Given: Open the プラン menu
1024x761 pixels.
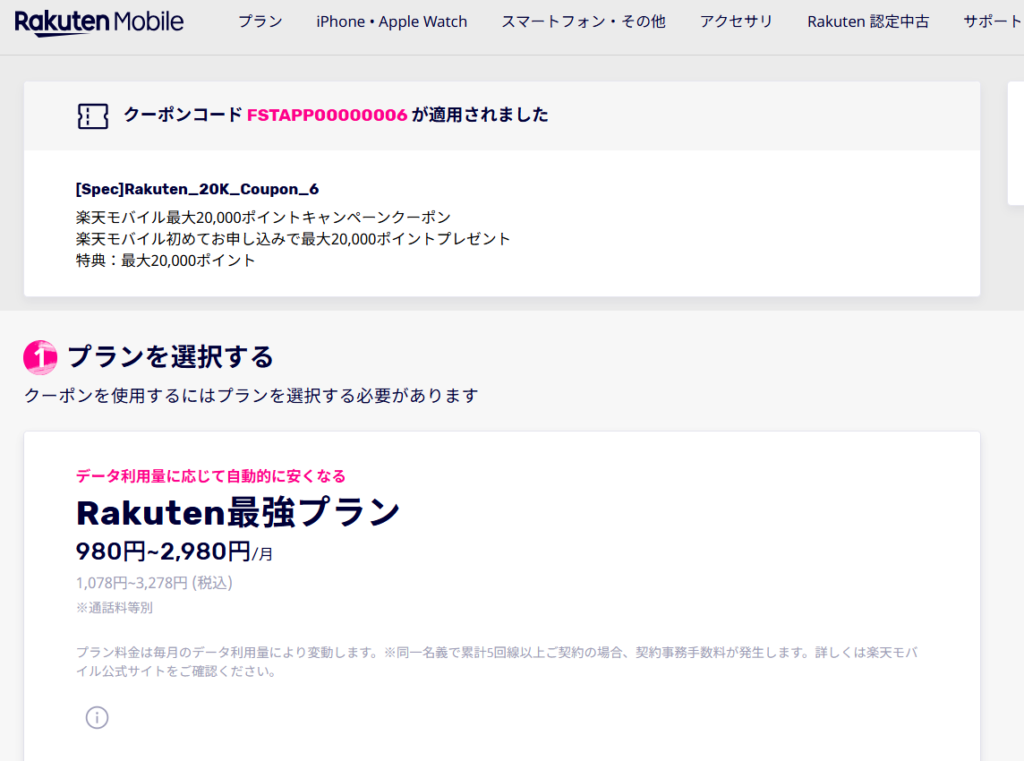Looking at the screenshot, I should 261,22.
